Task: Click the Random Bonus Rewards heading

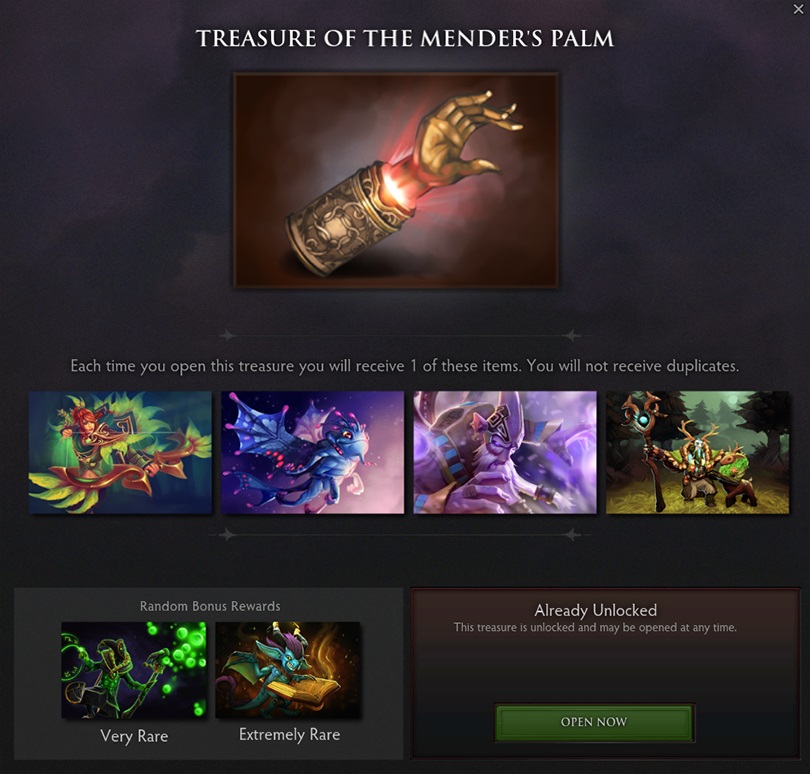Action: click(x=210, y=606)
